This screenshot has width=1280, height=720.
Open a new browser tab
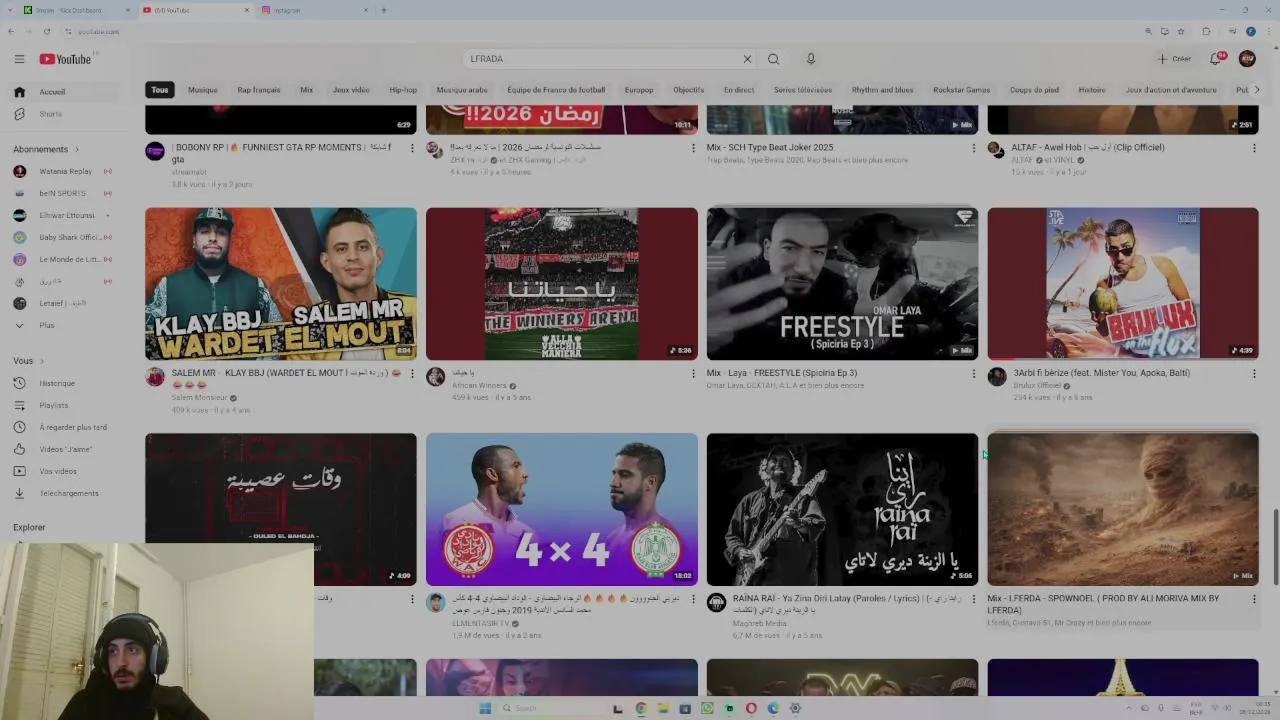(x=384, y=10)
